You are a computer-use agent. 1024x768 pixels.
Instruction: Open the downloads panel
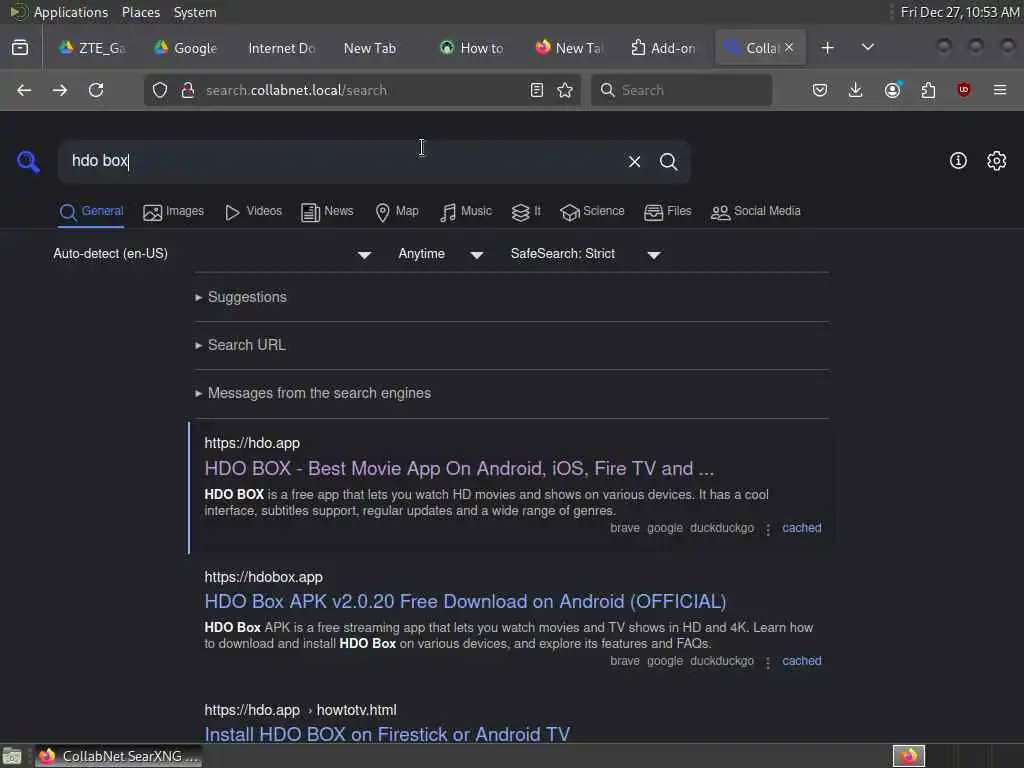tap(856, 90)
